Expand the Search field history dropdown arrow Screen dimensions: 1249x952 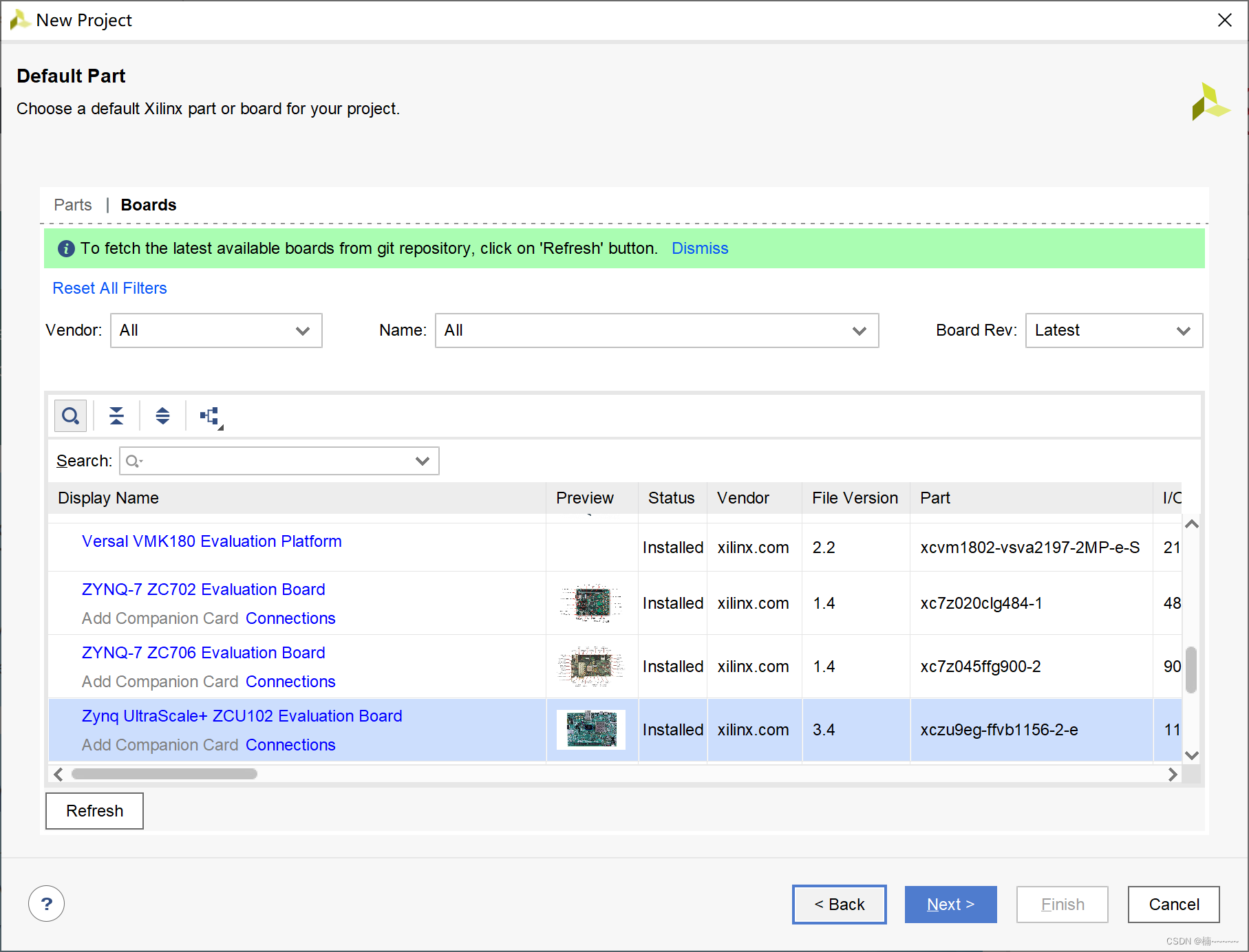click(423, 461)
